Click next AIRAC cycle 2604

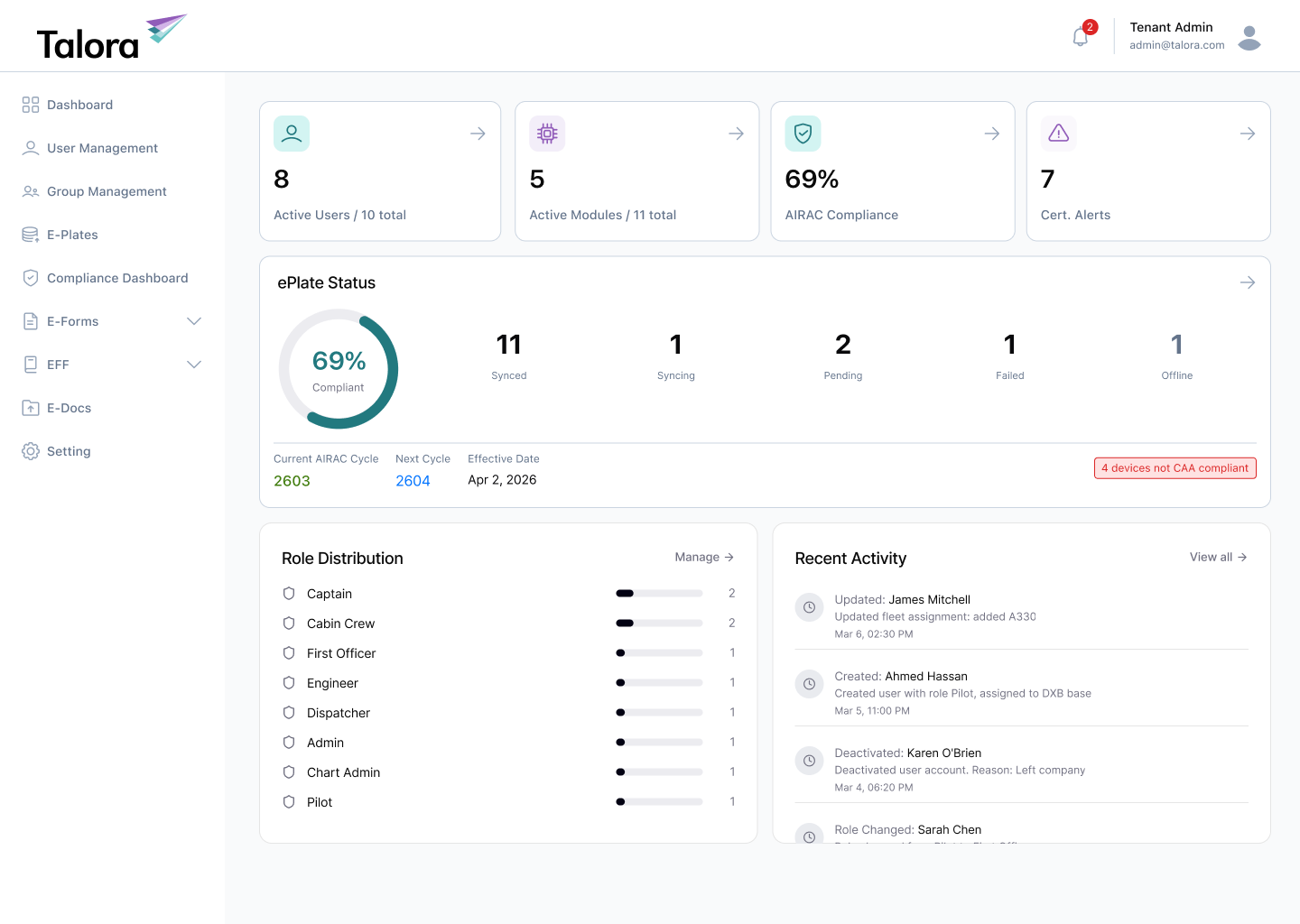[413, 481]
